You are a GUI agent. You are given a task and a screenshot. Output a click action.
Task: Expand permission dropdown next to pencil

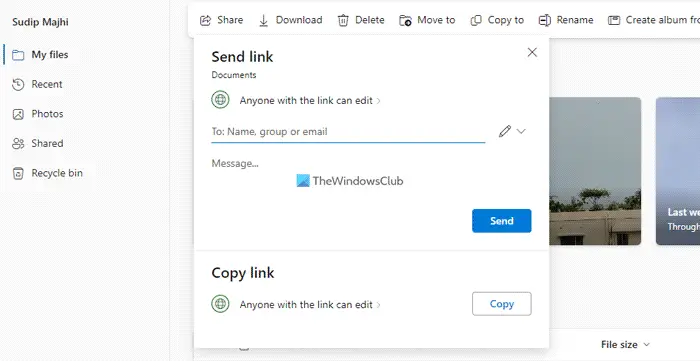click(521, 131)
